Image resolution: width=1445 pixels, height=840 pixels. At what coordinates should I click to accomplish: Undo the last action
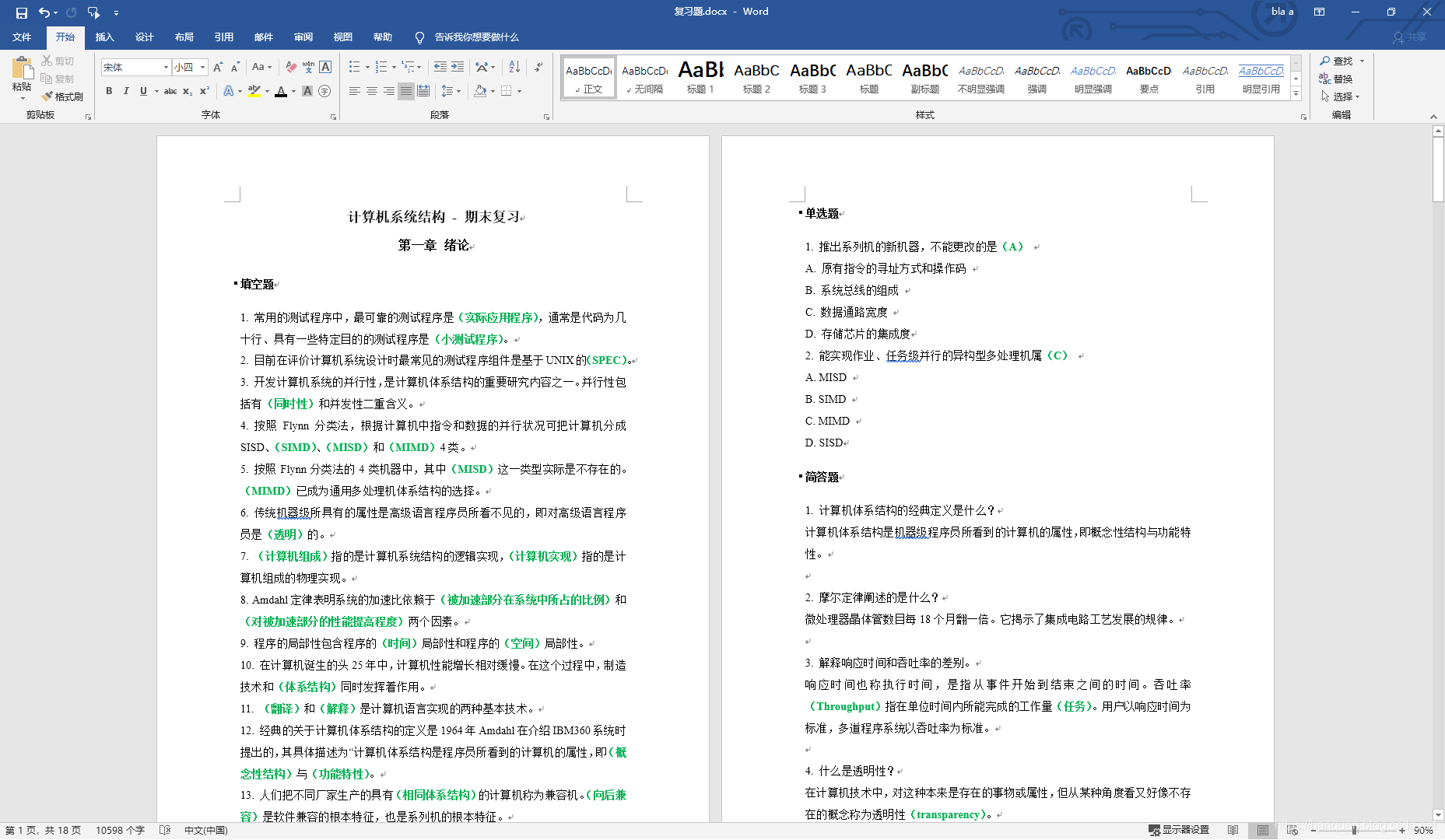click(x=44, y=12)
